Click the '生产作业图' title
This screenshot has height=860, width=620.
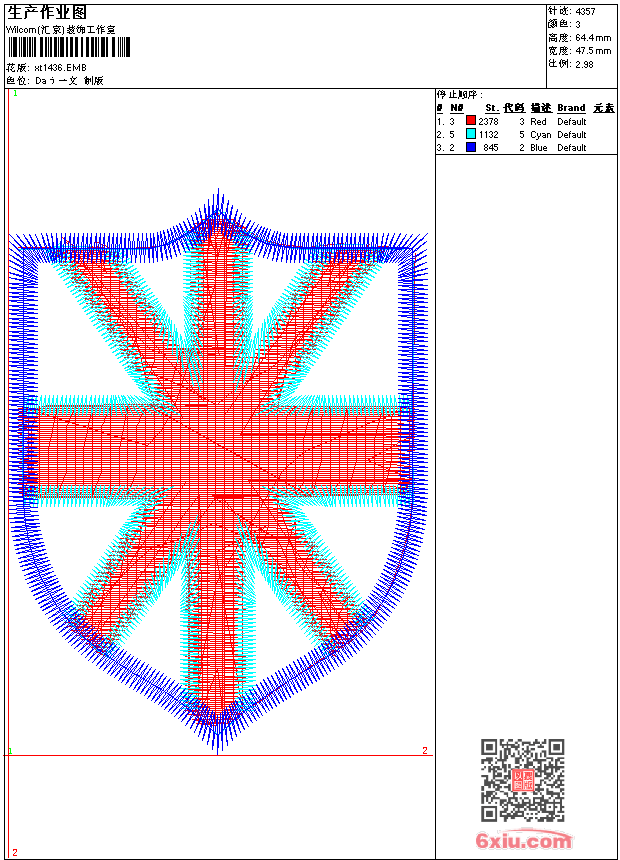pos(47,13)
